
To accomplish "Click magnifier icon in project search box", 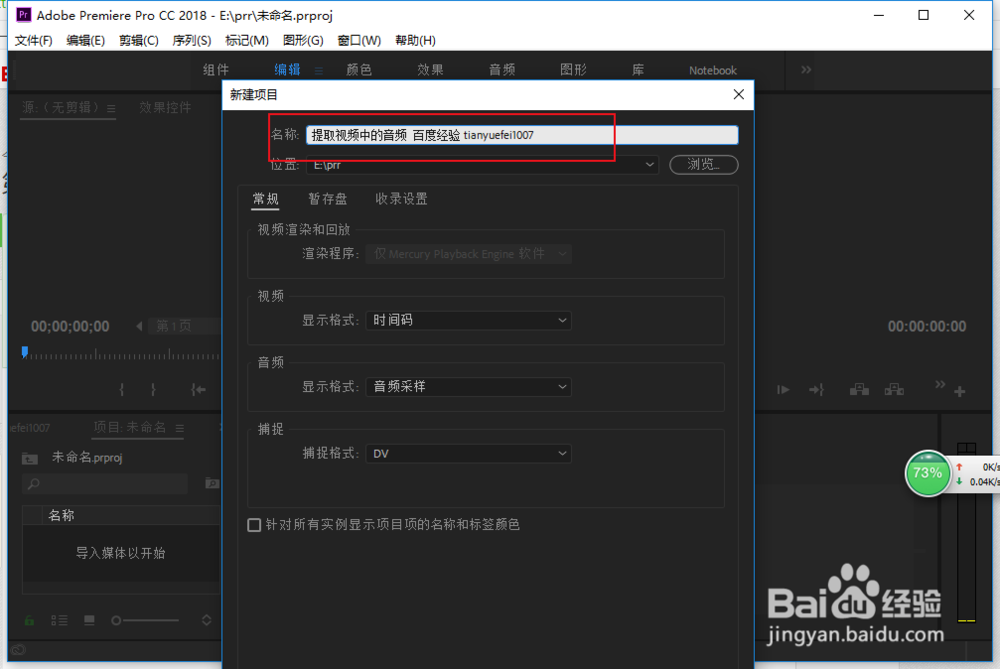I will coord(34,484).
